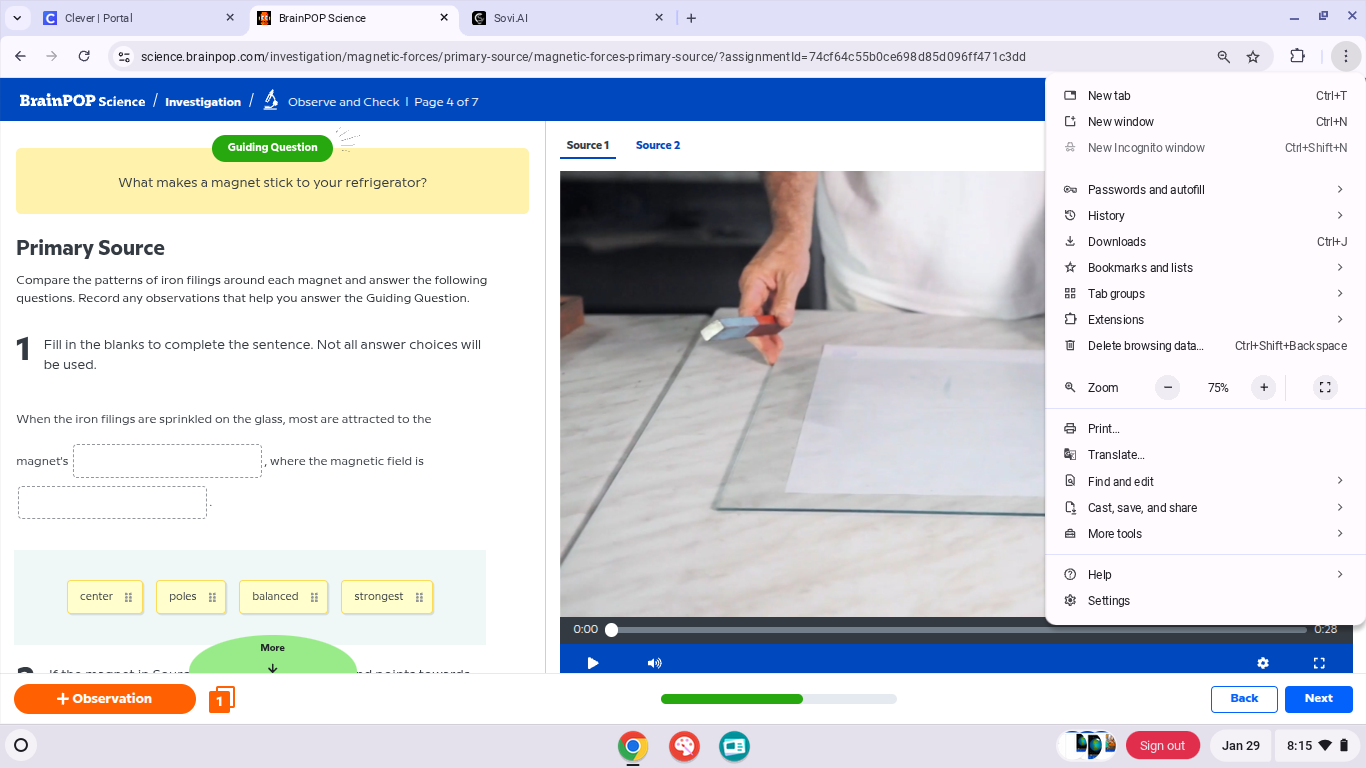Switch to the Source 2 tab
This screenshot has height=768, width=1366.
[x=658, y=146]
